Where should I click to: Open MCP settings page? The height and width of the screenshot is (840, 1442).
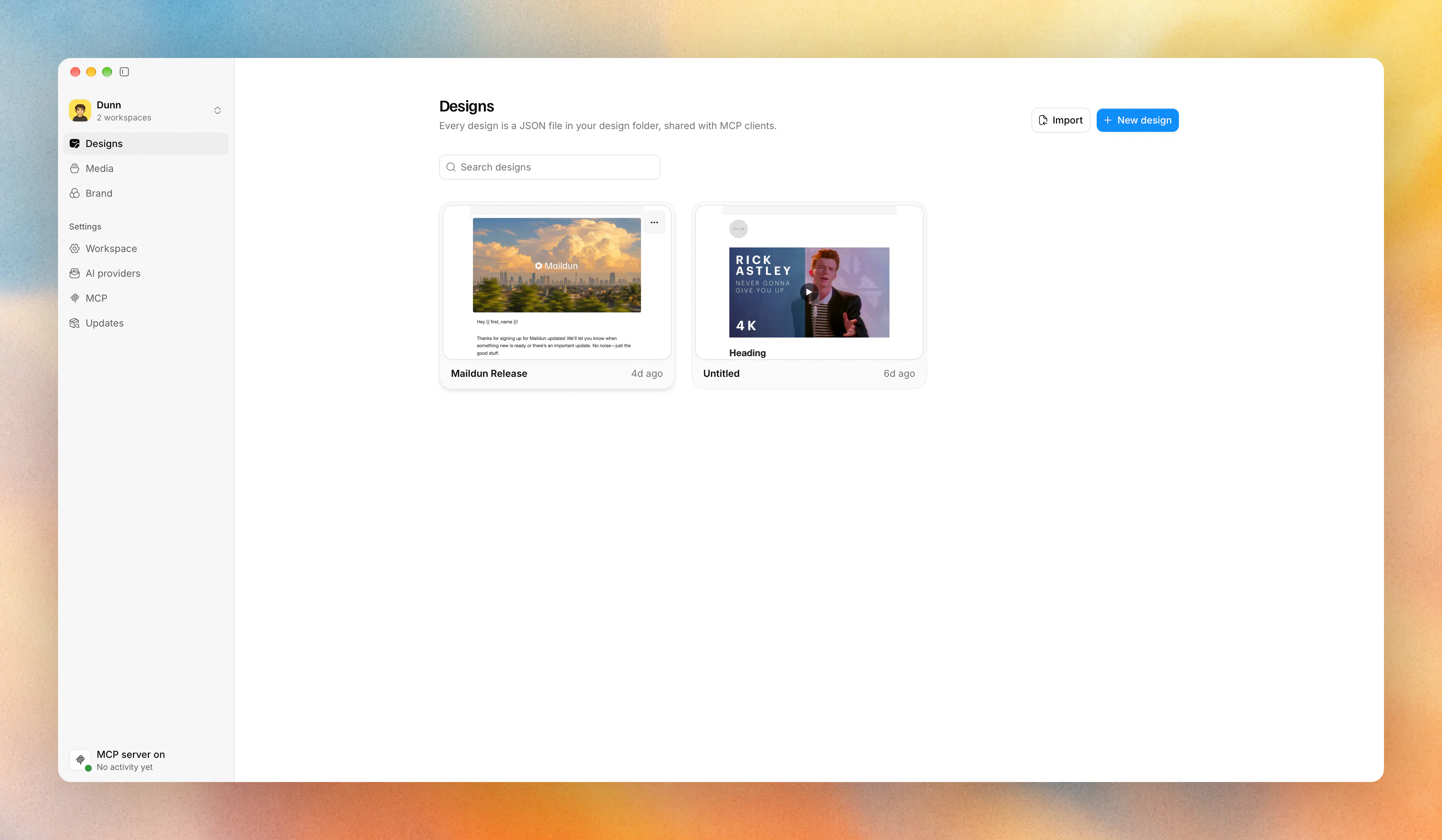pos(146,298)
